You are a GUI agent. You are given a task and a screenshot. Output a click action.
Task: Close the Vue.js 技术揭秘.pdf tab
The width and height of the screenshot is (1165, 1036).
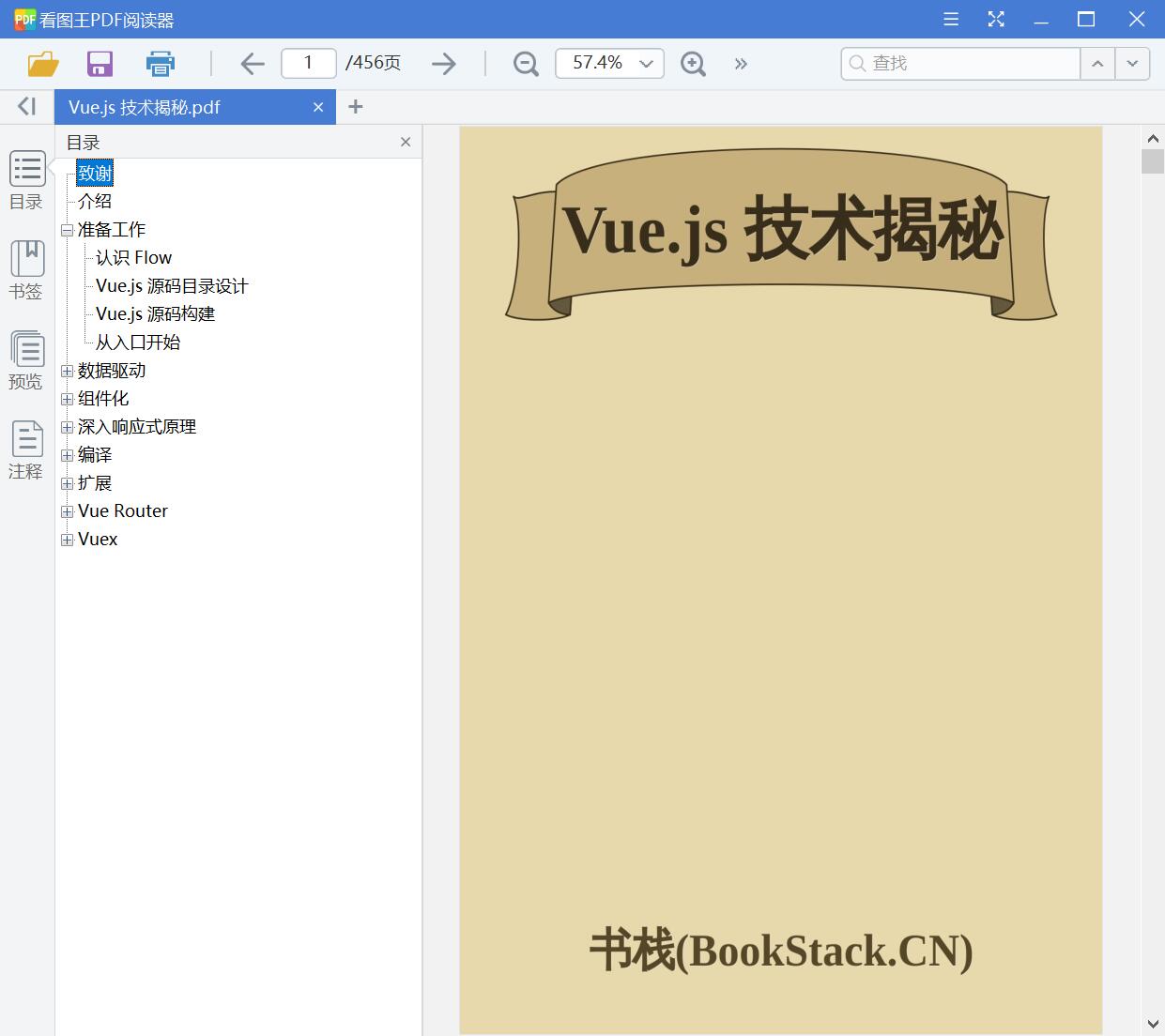[x=318, y=107]
